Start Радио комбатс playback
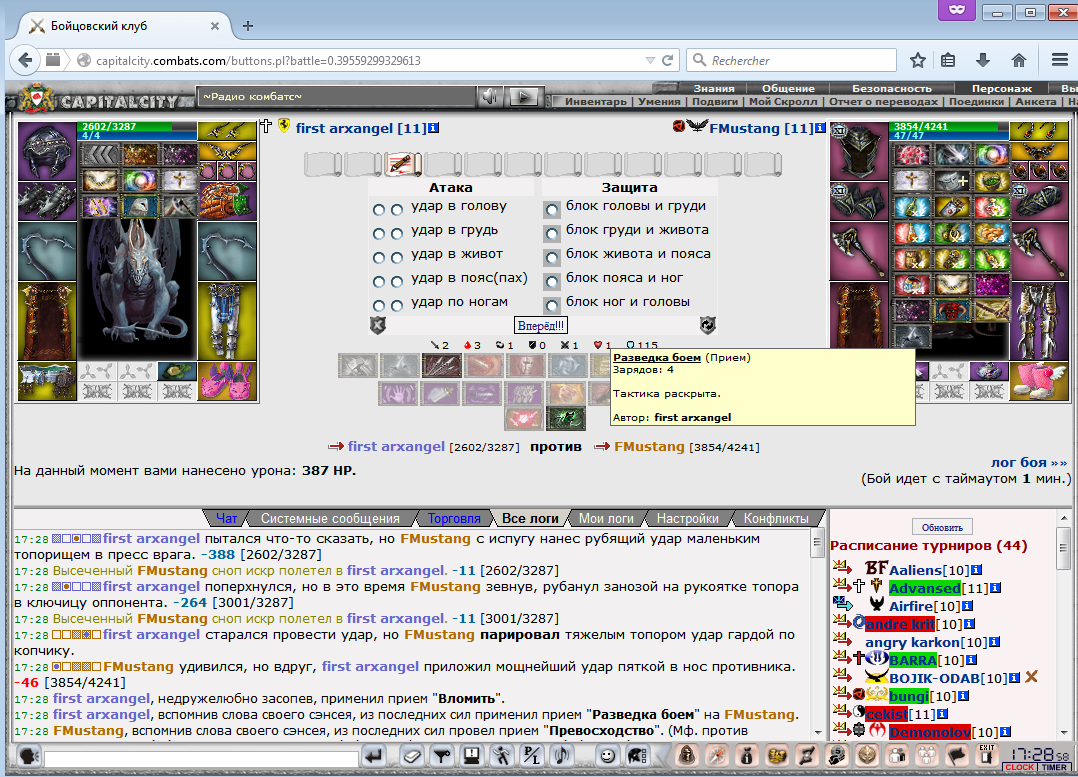This screenshot has height=777, width=1078. 524,97
